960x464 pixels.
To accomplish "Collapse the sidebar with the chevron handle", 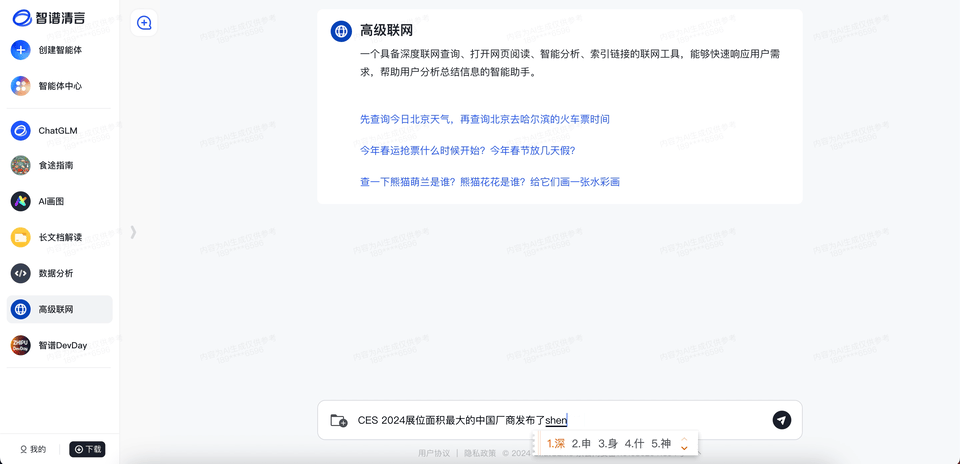I will point(133,232).
